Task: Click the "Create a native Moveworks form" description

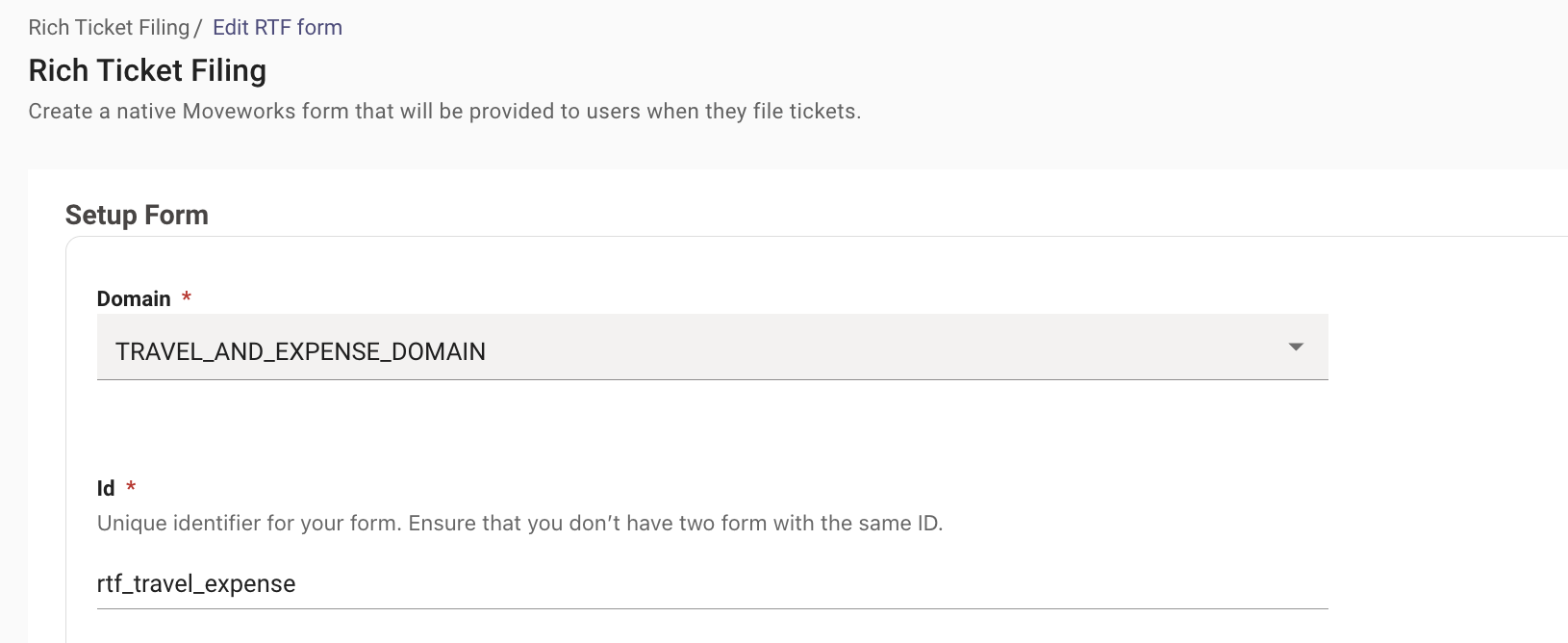Action: click(443, 112)
